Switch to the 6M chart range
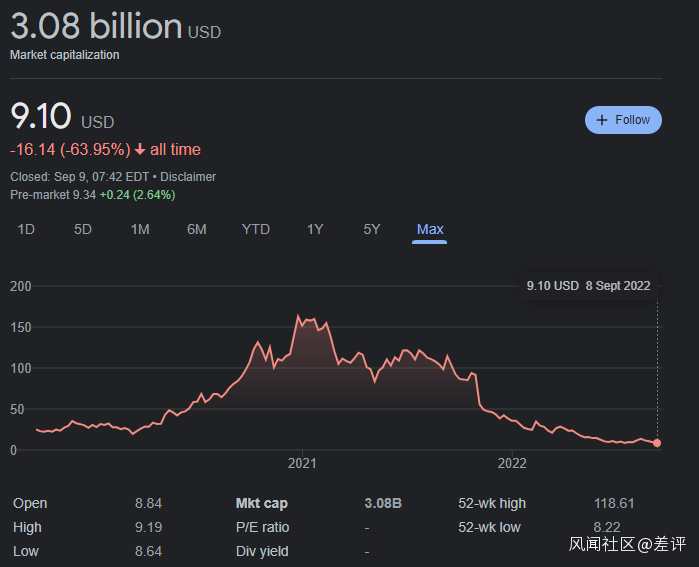This screenshot has height=567, width=699. 197,229
